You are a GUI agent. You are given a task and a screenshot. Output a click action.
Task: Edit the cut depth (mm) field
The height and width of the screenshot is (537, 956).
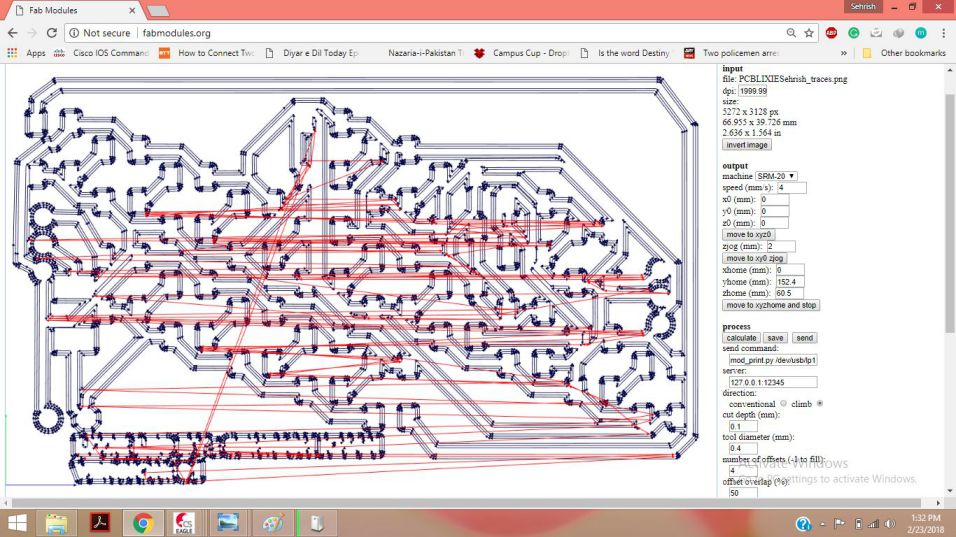coord(743,427)
